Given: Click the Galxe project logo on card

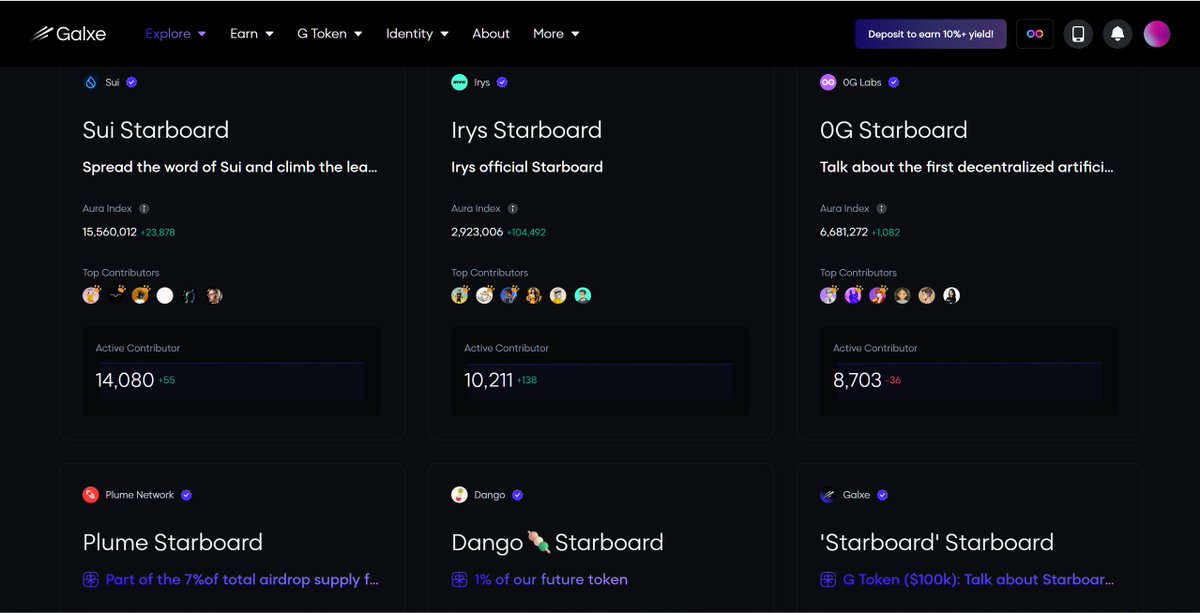Looking at the screenshot, I should coord(828,495).
